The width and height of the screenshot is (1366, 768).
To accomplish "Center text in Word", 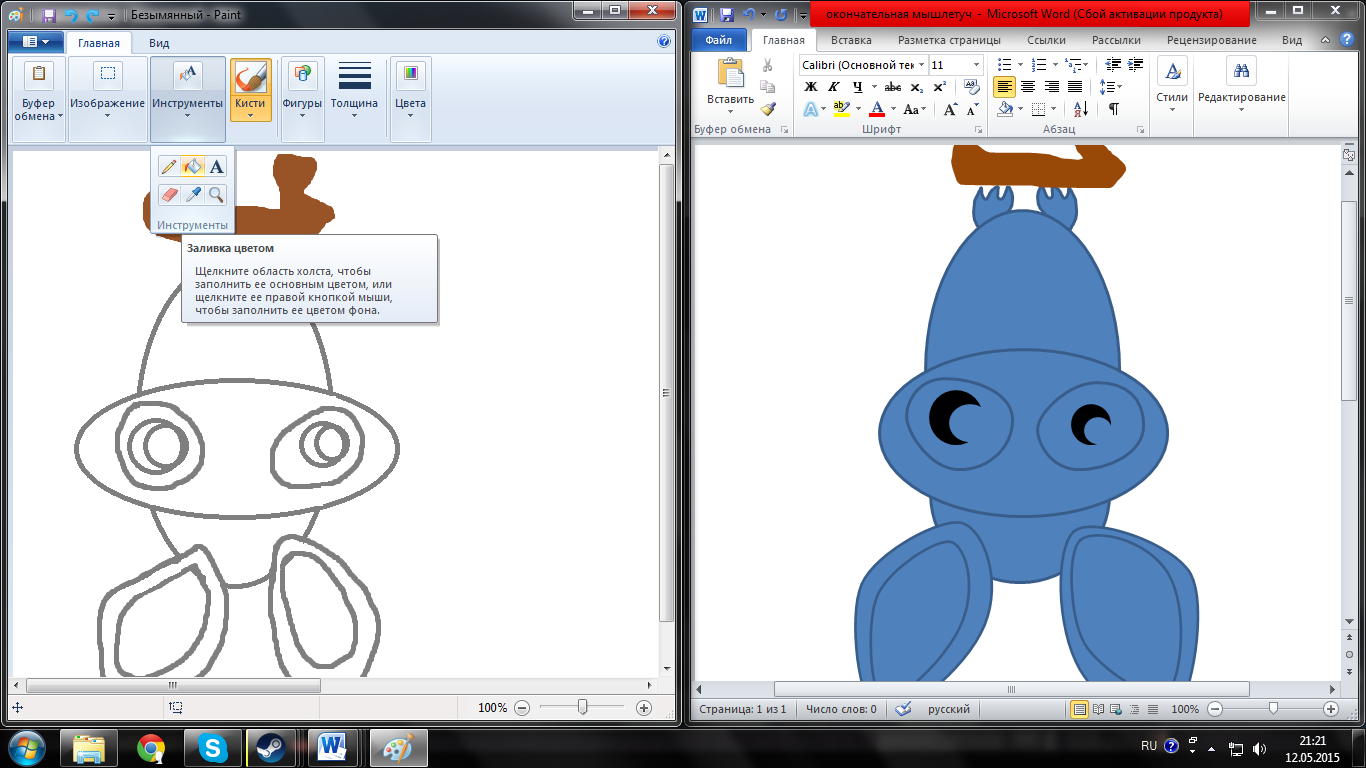I will (x=1028, y=87).
